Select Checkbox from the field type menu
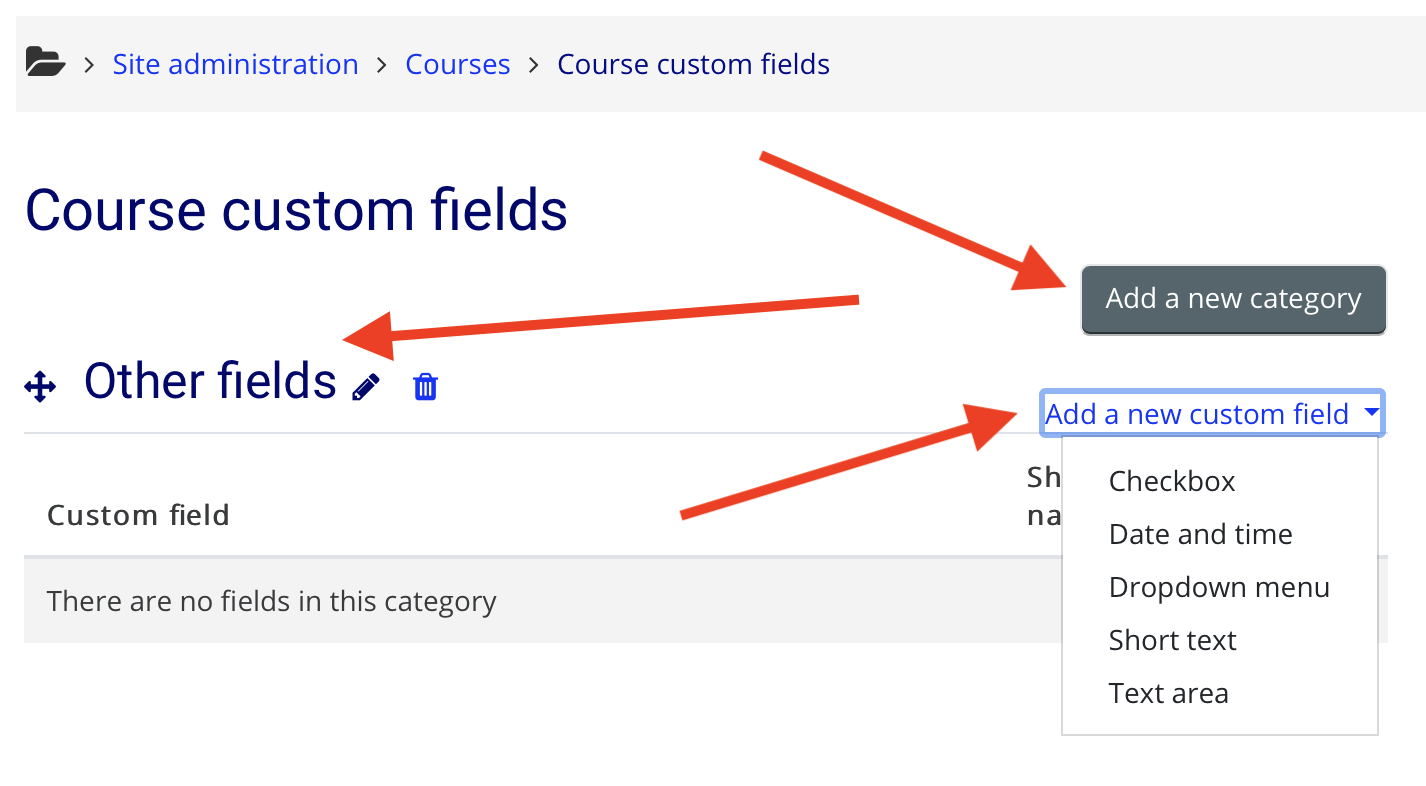Viewport: 1426px width, 786px height. coord(1171,481)
